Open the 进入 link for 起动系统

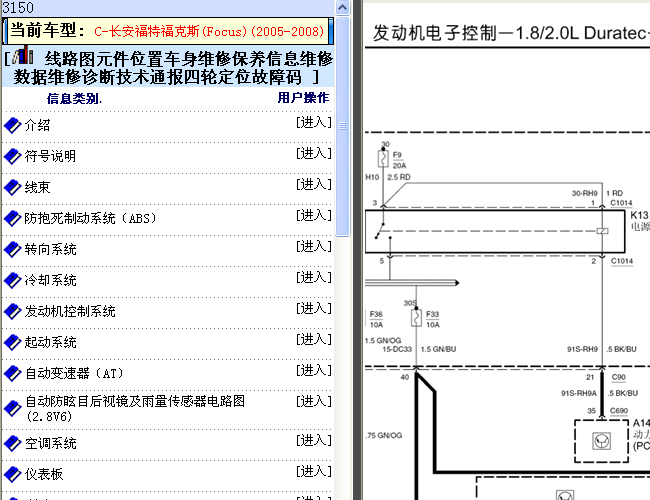[x=314, y=339]
